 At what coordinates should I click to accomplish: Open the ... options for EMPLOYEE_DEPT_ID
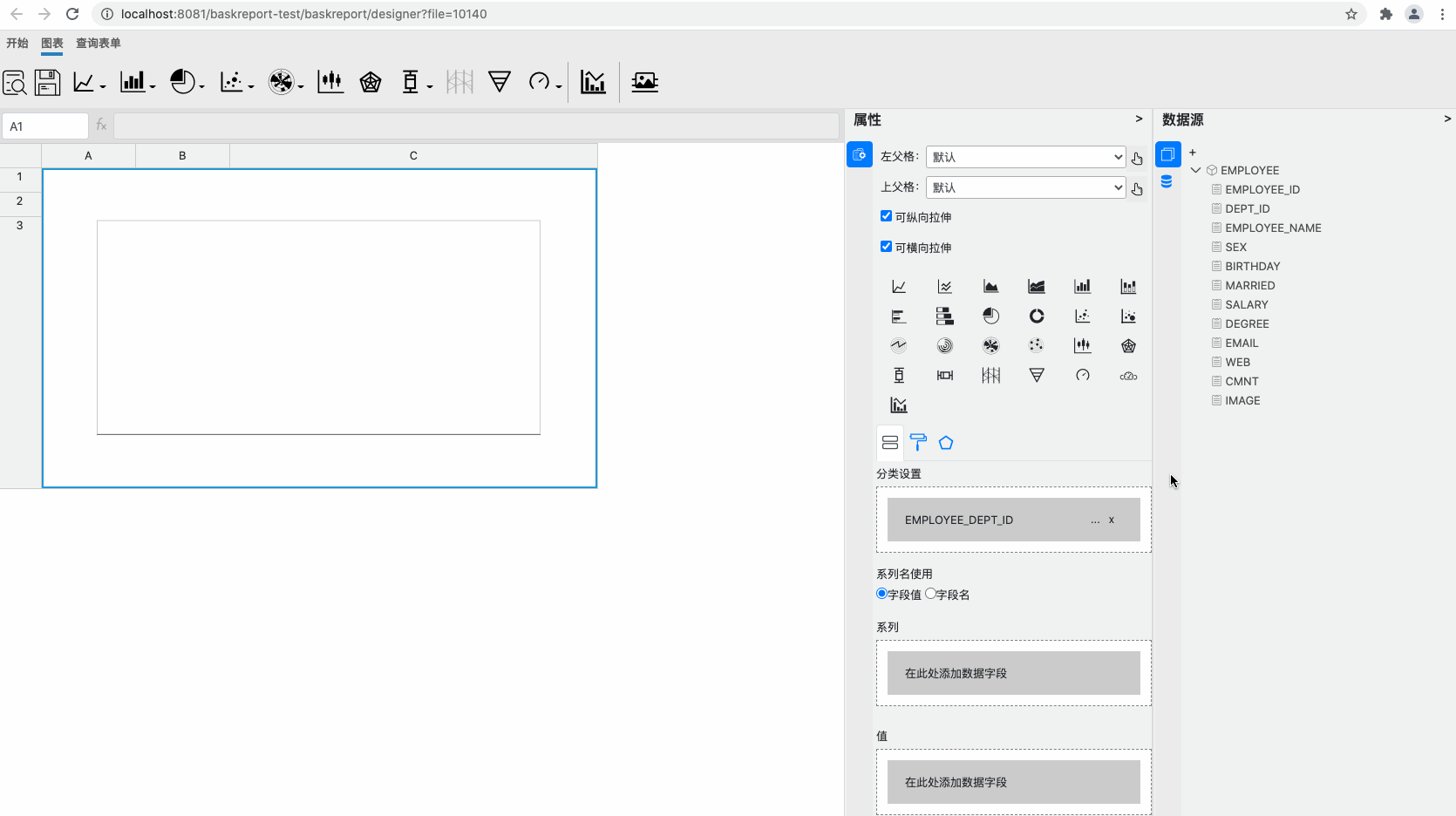point(1095,520)
